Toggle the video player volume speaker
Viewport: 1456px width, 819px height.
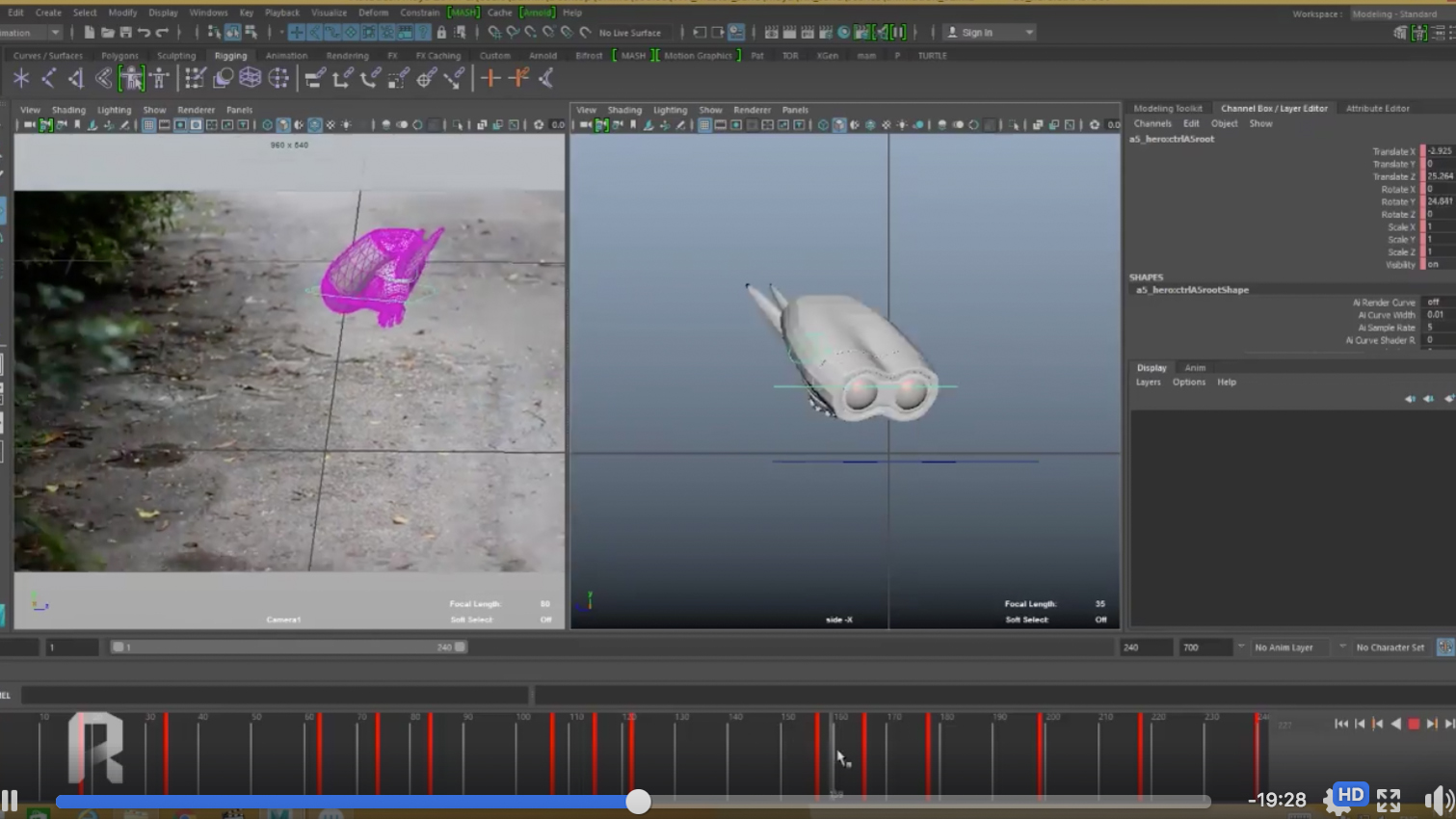(1437, 800)
